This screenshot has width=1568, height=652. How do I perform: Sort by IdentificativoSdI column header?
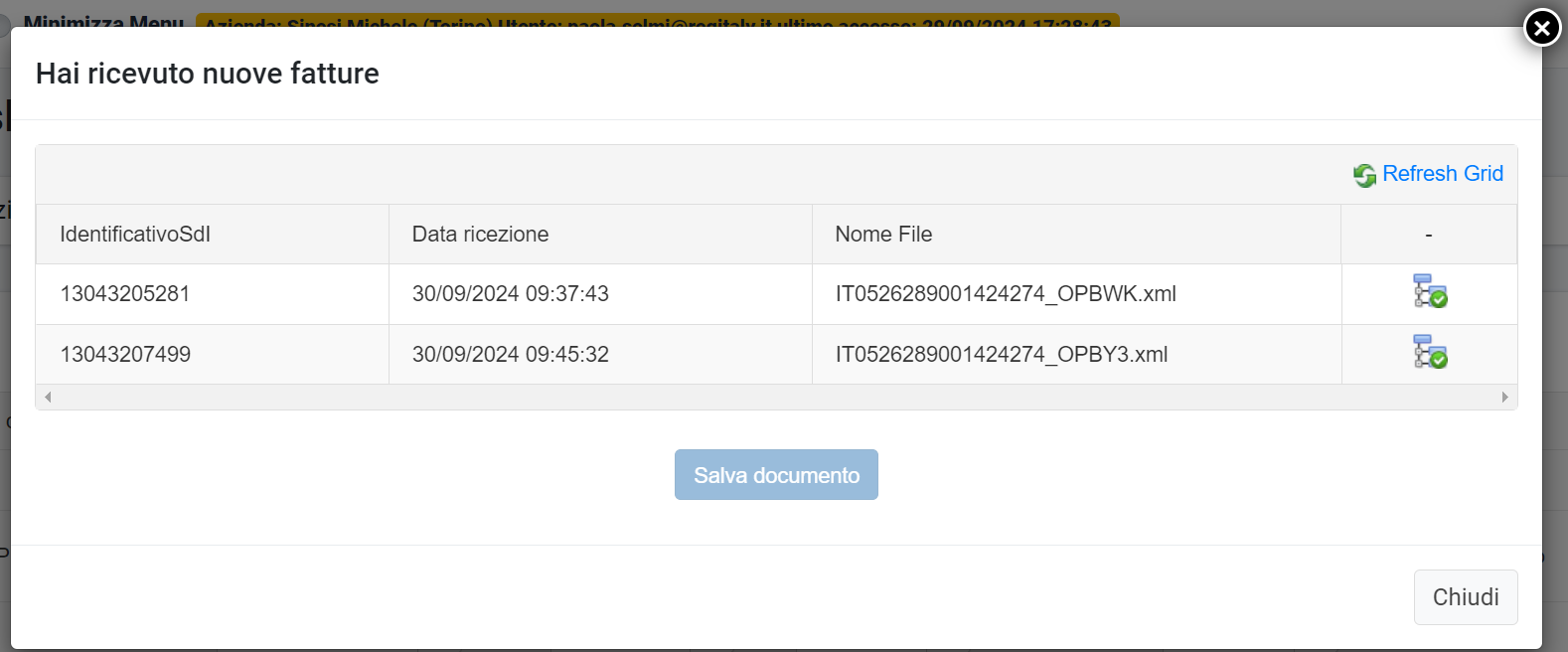click(x=135, y=235)
